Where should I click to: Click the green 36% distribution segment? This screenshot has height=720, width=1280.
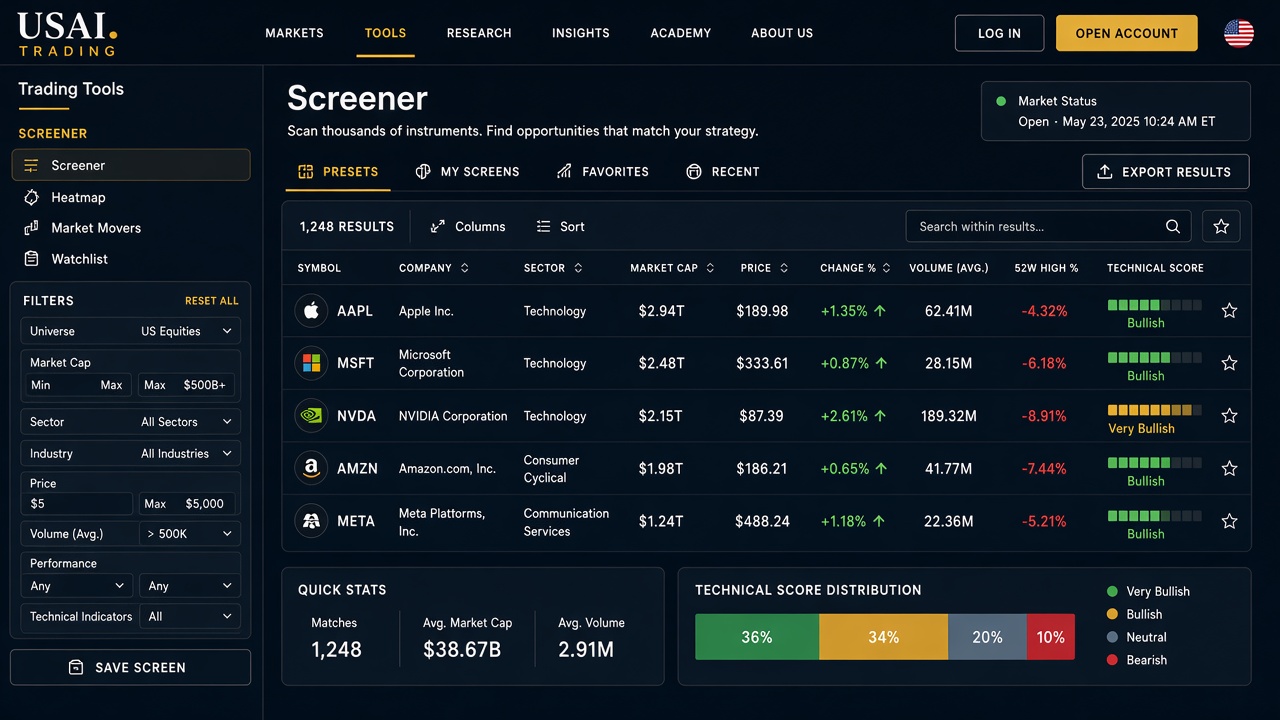coord(757,637)
